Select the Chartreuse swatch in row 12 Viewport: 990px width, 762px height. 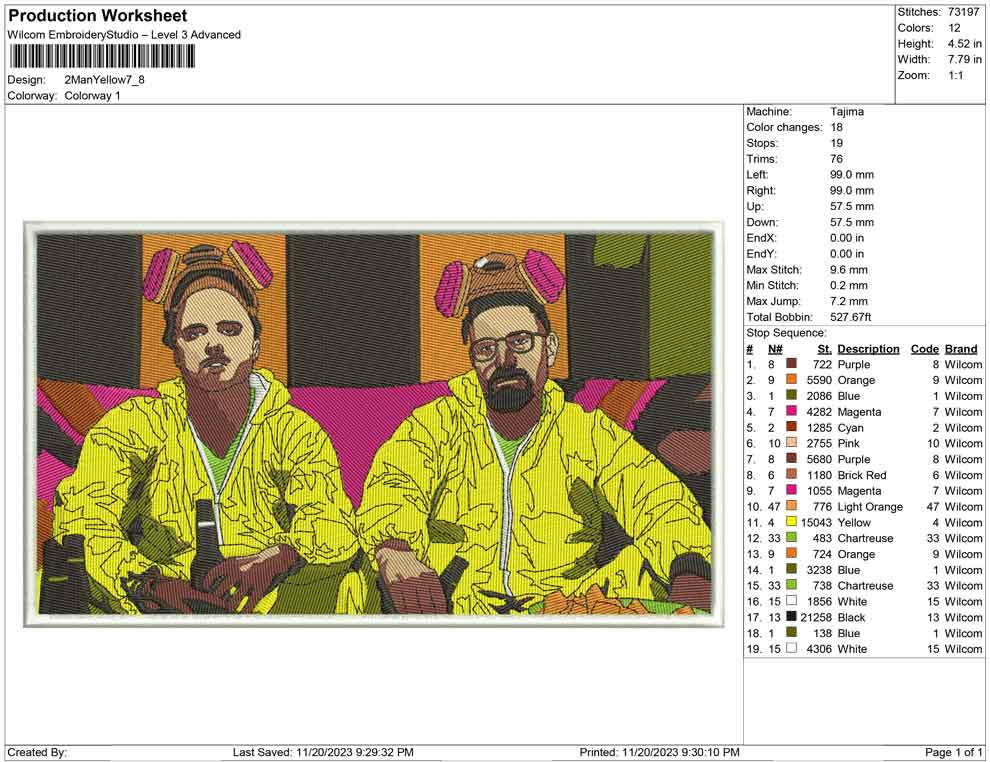click(x=791, y=538)
